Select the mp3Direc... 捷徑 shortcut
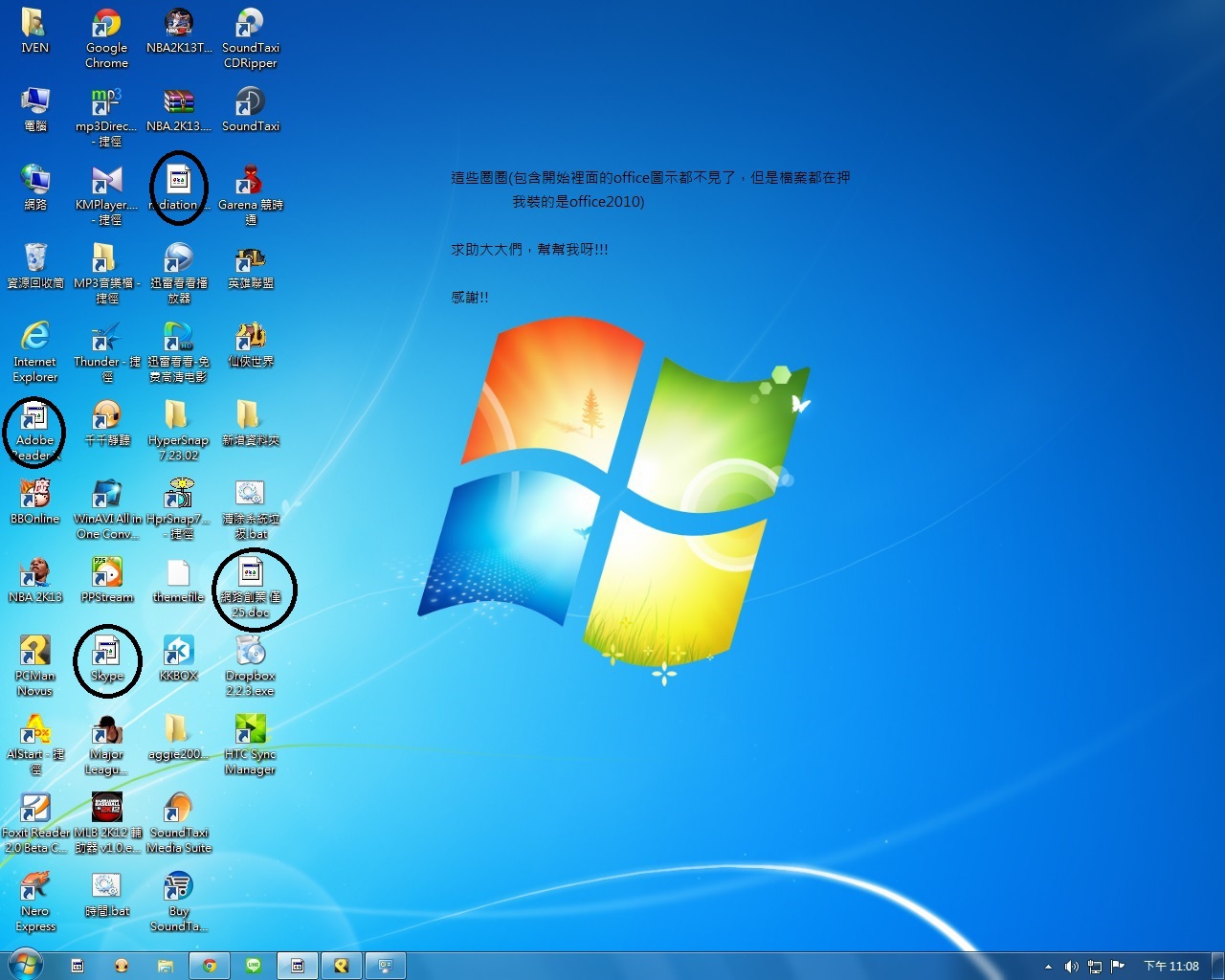The image size is (1225, 980). (x=106, y=117)
